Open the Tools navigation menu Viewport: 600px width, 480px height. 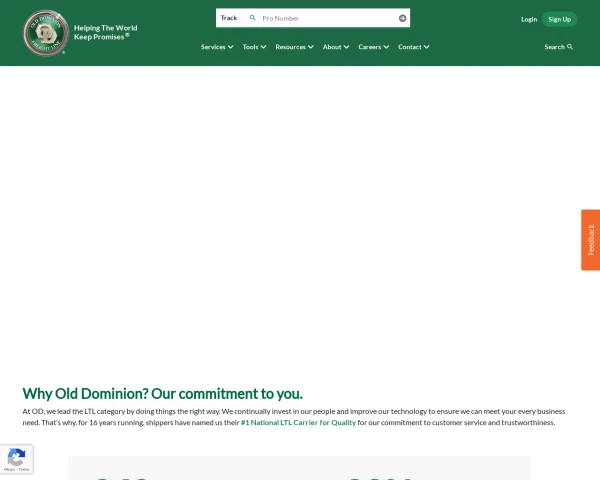[x=254, y=47]
